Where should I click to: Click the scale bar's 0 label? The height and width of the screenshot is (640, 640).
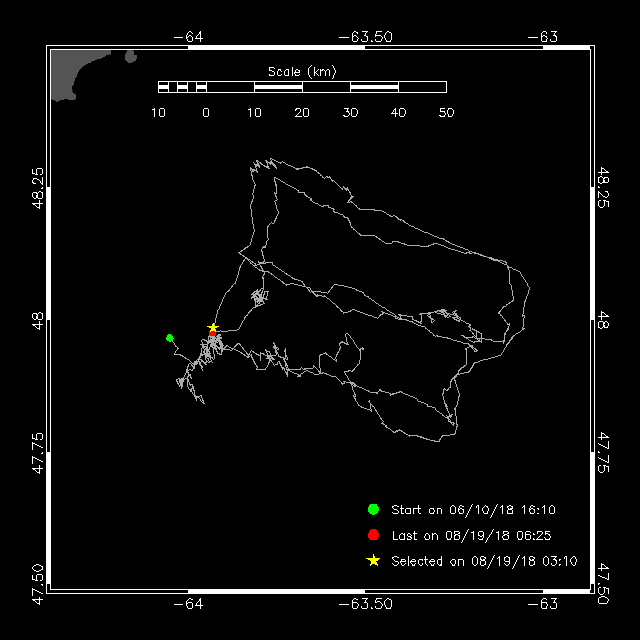(206, 113)
